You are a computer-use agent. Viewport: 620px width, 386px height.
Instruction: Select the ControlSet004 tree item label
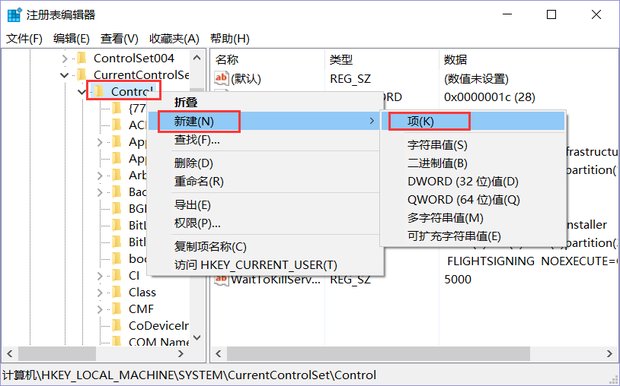[134, 58]
